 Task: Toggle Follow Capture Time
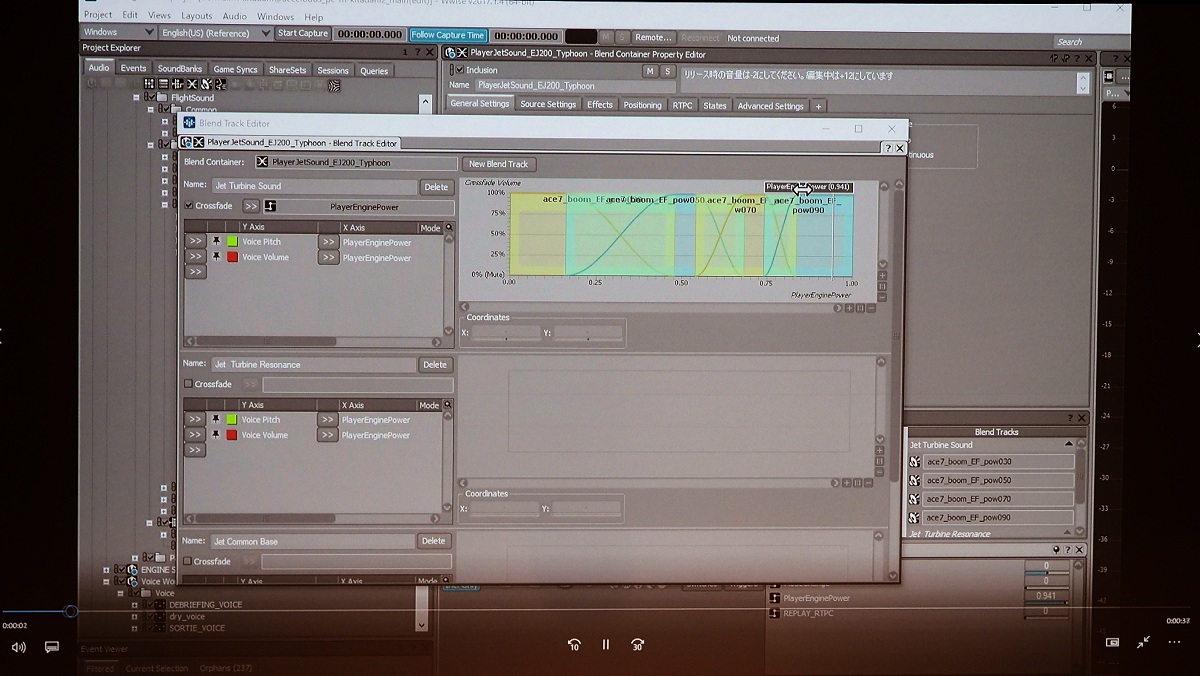point(447,35)
